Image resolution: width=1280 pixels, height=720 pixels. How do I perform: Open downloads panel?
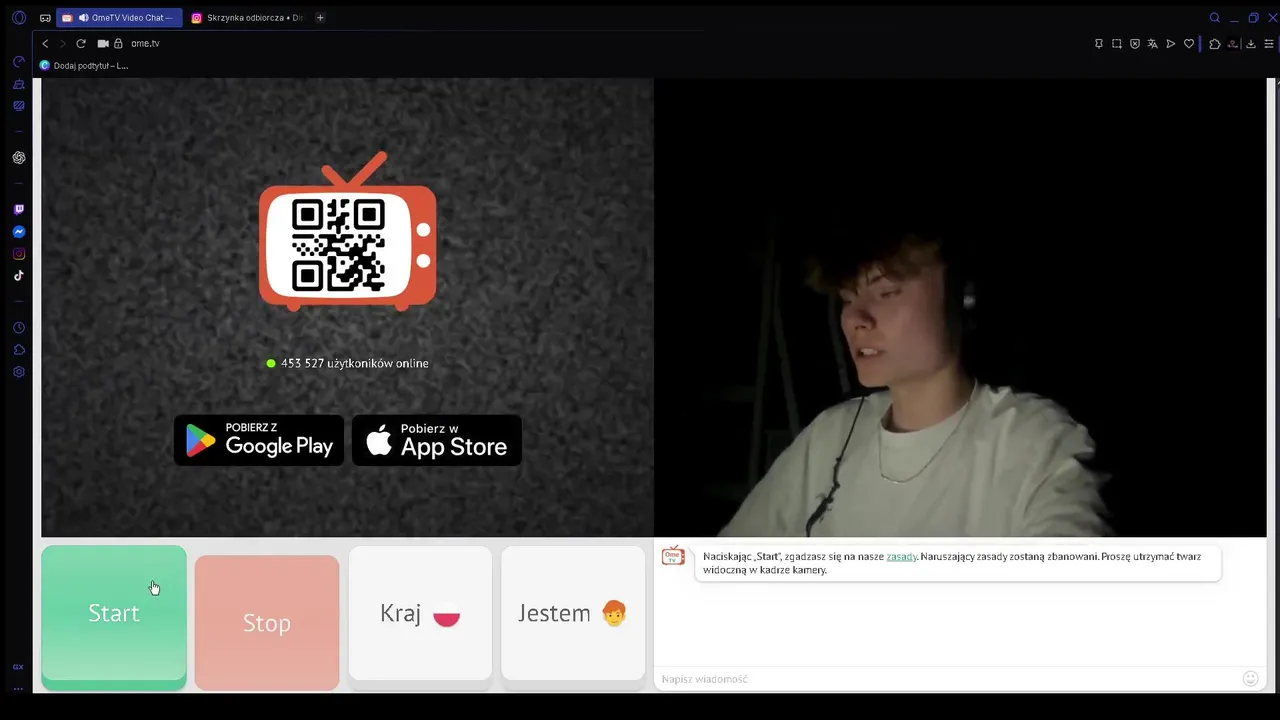point(1250,44)
